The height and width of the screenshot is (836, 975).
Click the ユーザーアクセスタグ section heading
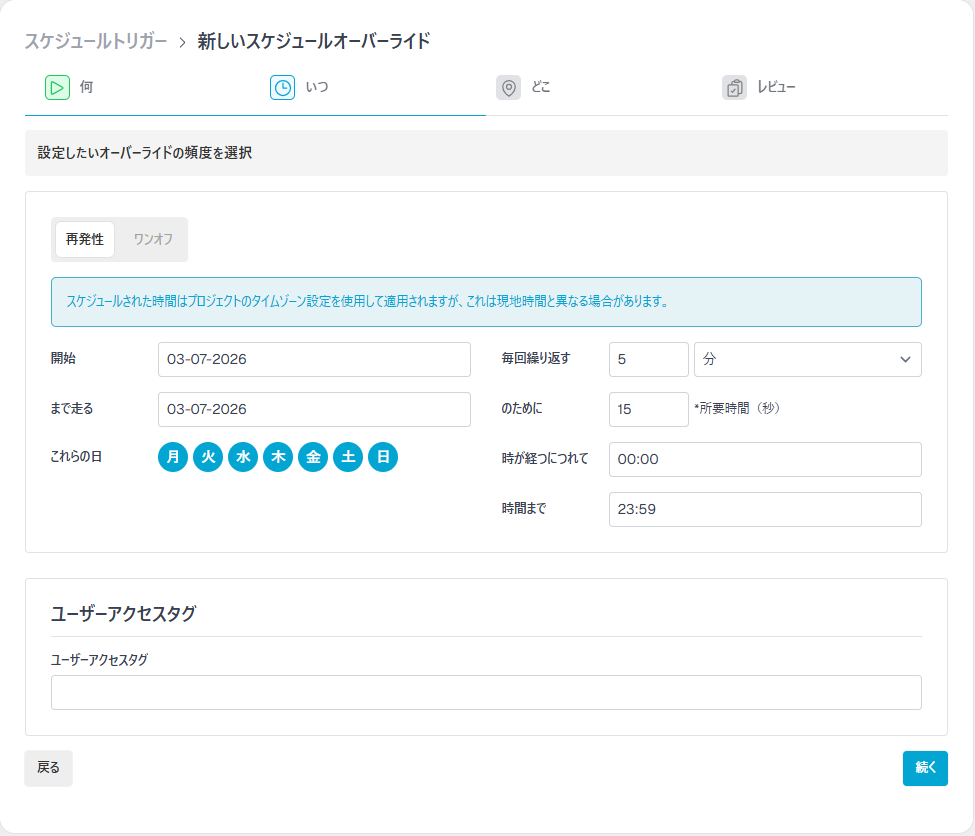tap(123, 614)
